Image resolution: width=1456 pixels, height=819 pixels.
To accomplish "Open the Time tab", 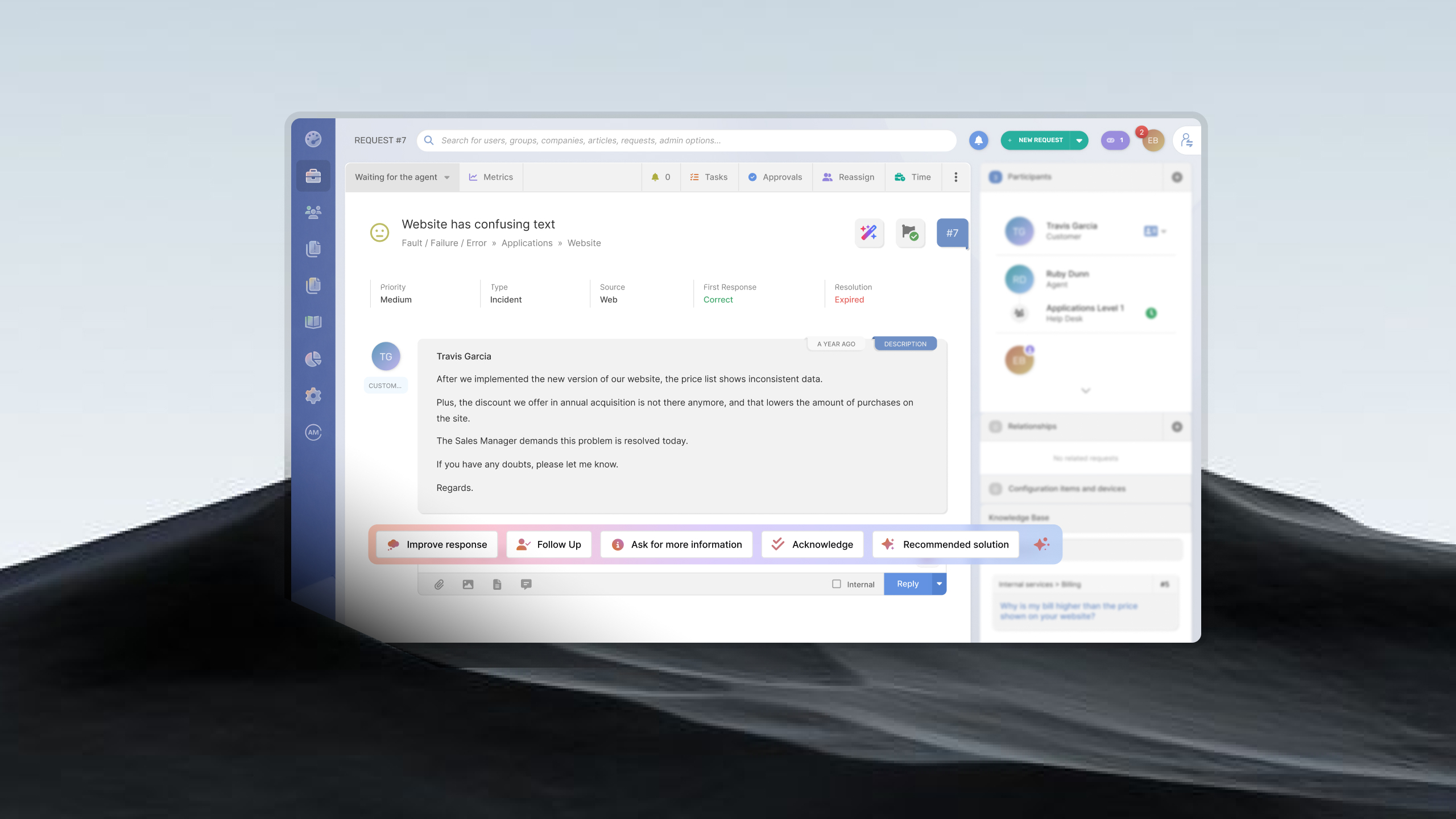I will pos(912,177).
